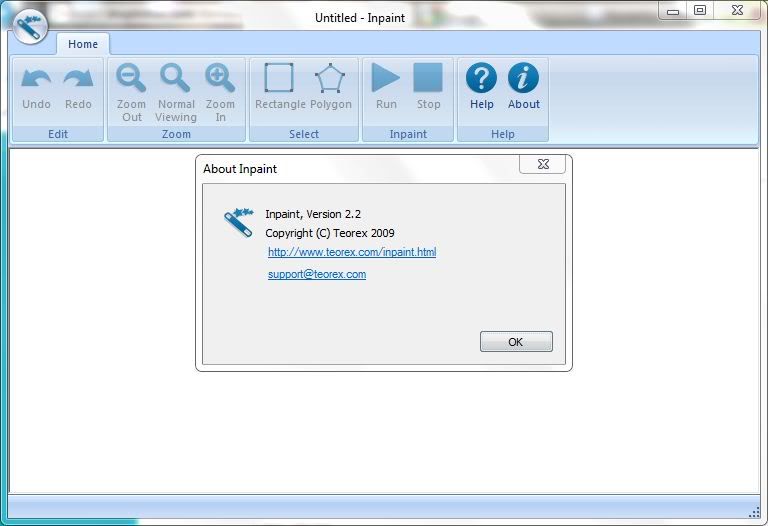
Task: Open Help from the ribbon
Action: pos(482,79)
